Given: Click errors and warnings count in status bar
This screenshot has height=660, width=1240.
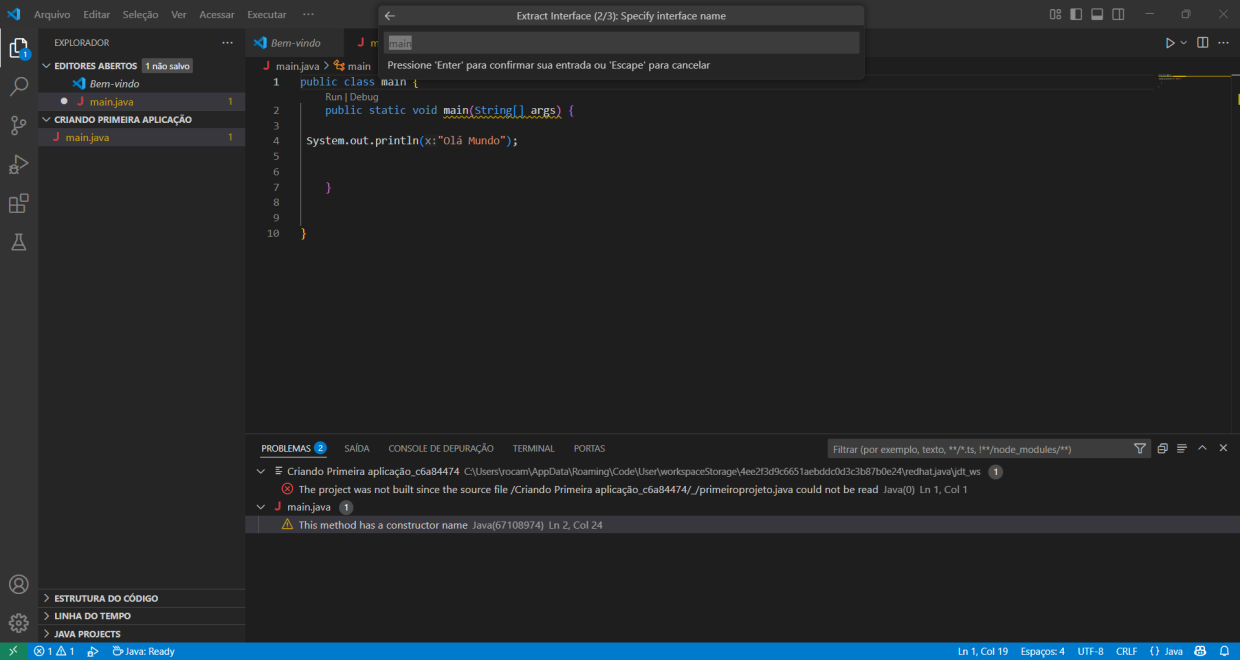Looking at the screenshot, I should 54,651.
